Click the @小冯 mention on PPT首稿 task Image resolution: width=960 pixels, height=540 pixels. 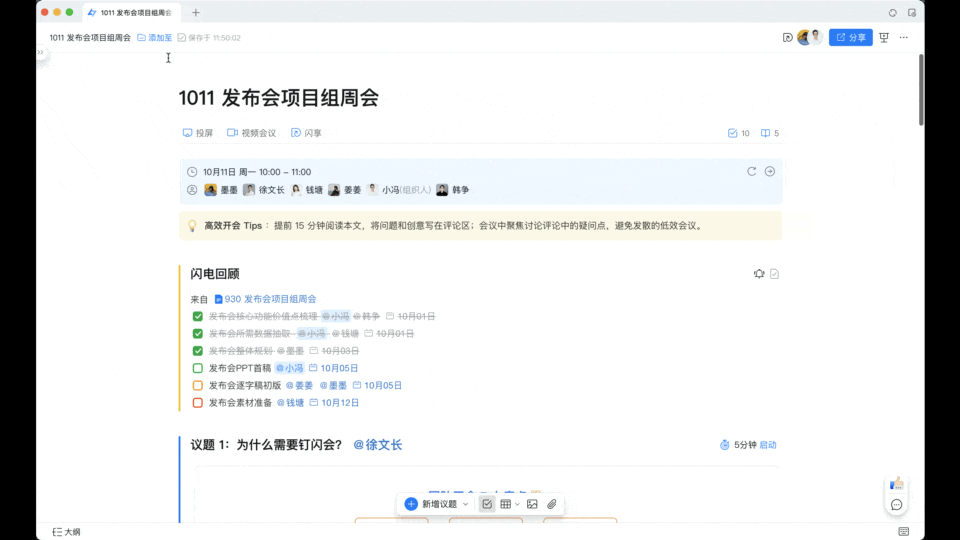290,368
